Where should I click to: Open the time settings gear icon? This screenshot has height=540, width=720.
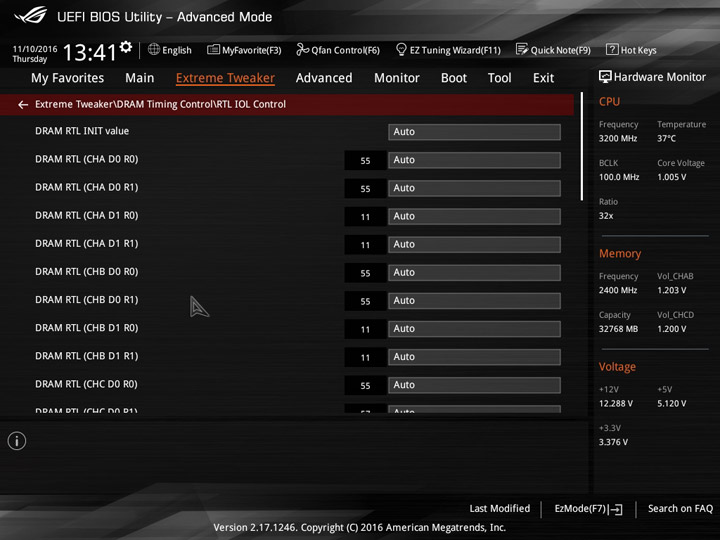pos(126,46)
